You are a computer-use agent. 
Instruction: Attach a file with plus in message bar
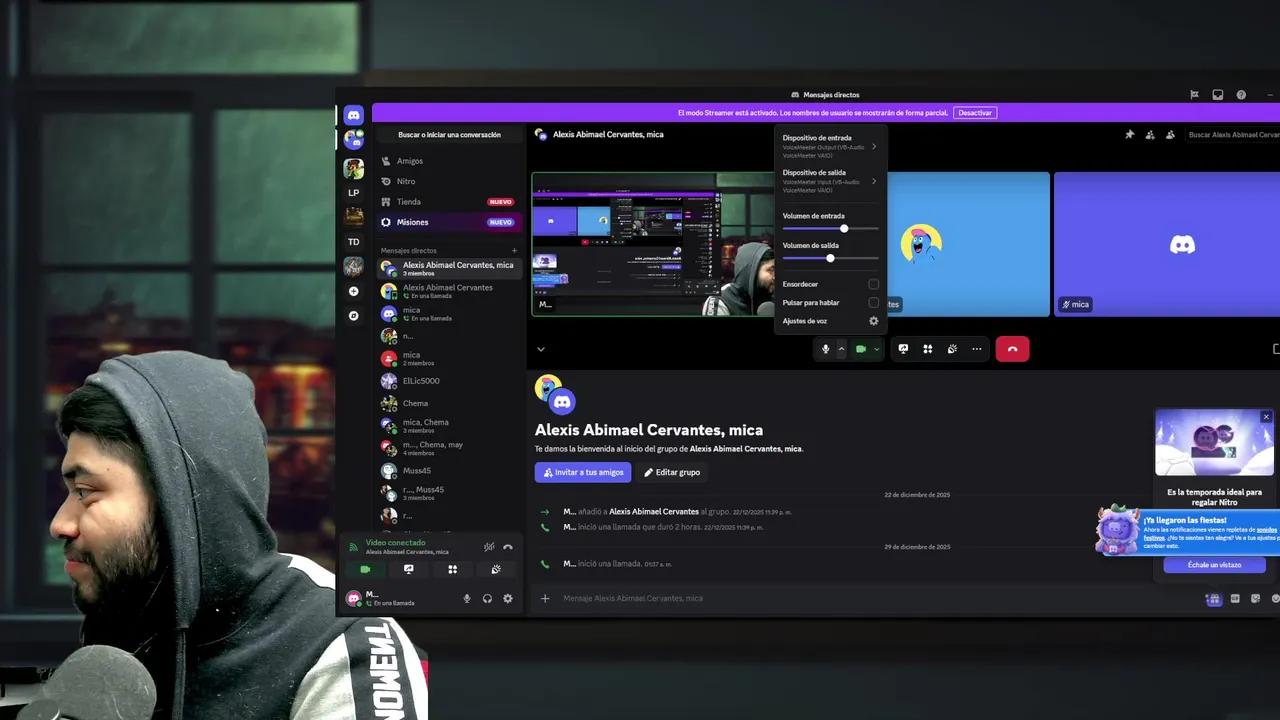coord(545,598)
